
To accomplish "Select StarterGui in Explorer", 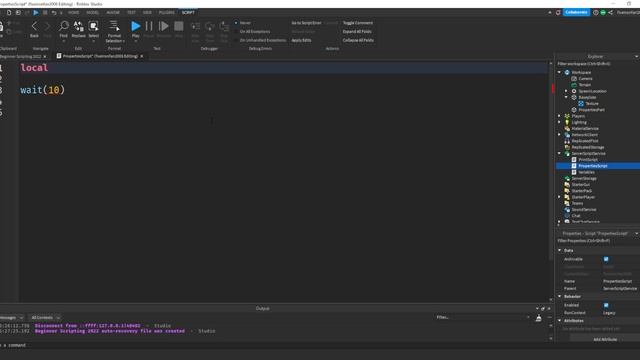I will [x=580, y=184].
